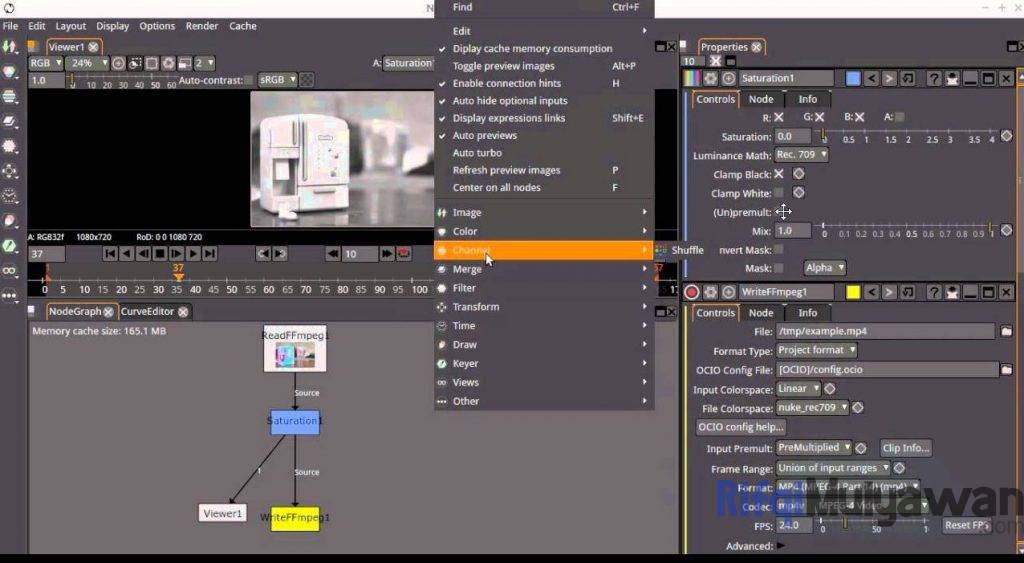This screenshot has width=1024, height=563.
Task: Open the 24% zoom dropdown
Action: tap(87, 63)
